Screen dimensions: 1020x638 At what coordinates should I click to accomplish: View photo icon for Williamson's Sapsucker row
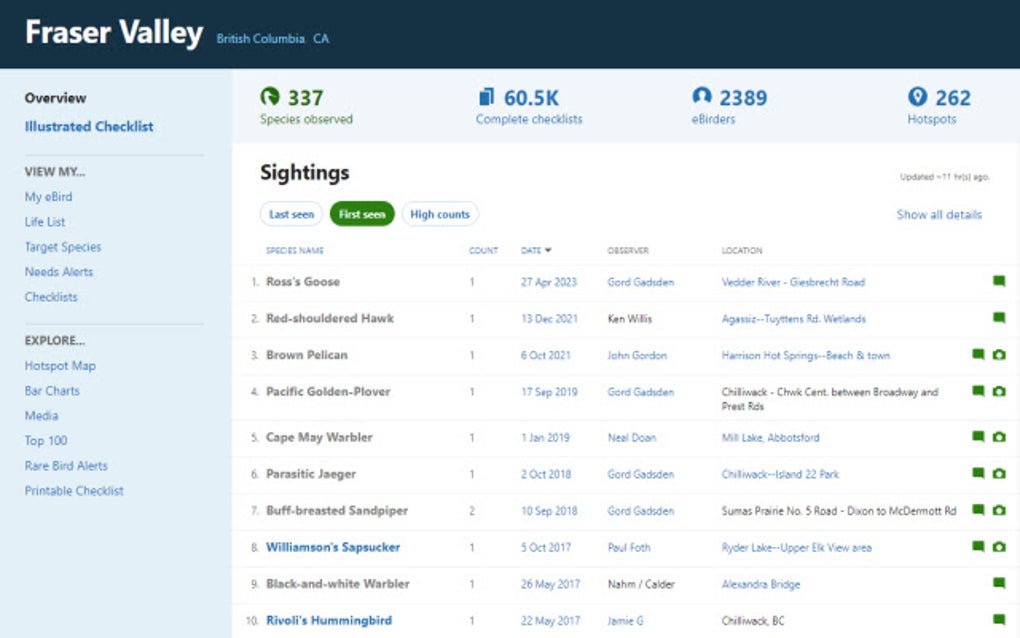click(999, 546)
